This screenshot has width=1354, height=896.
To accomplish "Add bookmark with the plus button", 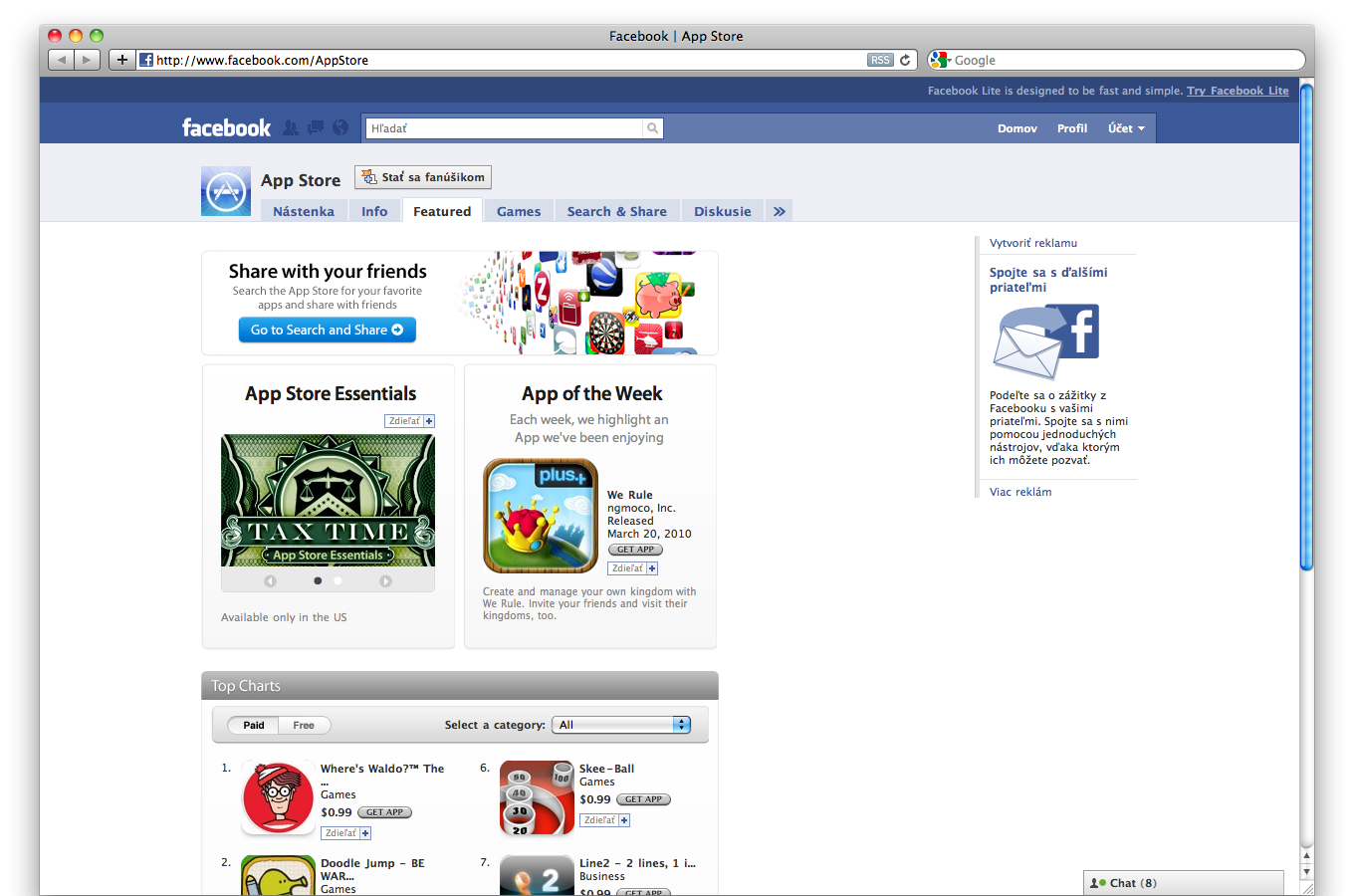I will (121, 60).
